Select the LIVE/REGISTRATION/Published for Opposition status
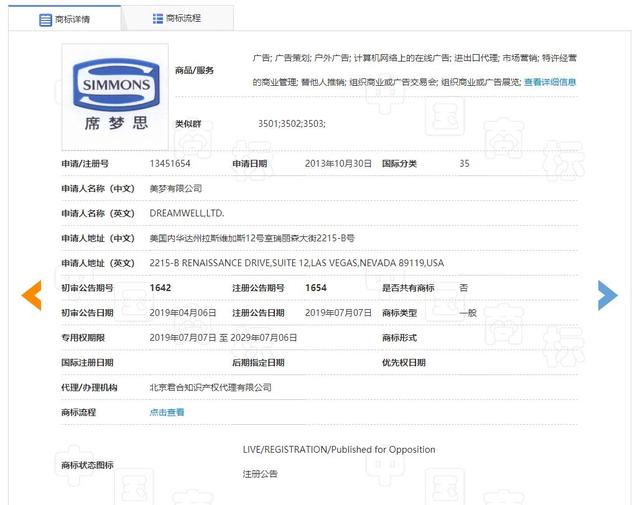This screenshot has width=640, height=505. pyautogui.click(x=339, y=449)
